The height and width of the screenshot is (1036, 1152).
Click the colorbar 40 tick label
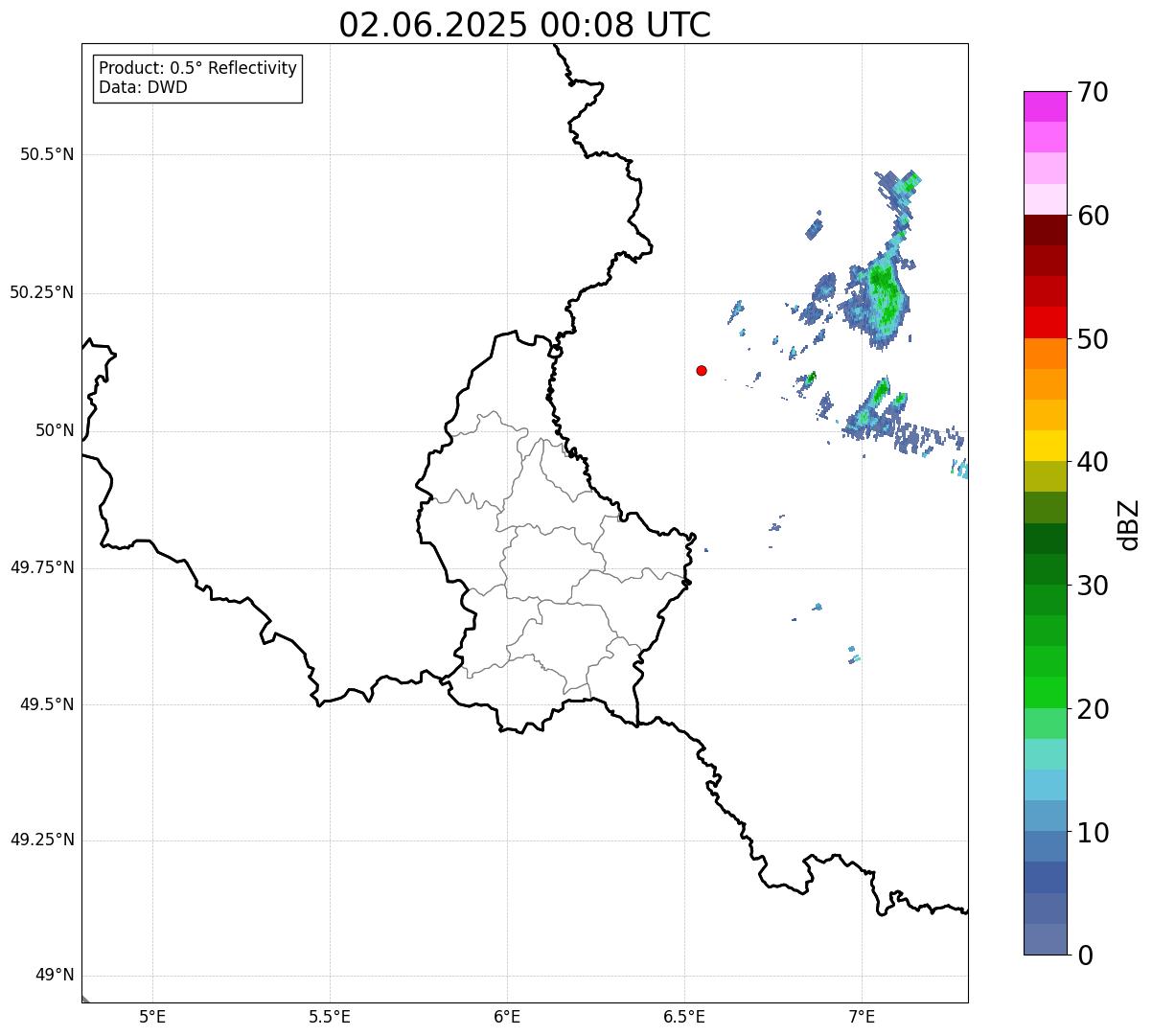coord(1092,462)
